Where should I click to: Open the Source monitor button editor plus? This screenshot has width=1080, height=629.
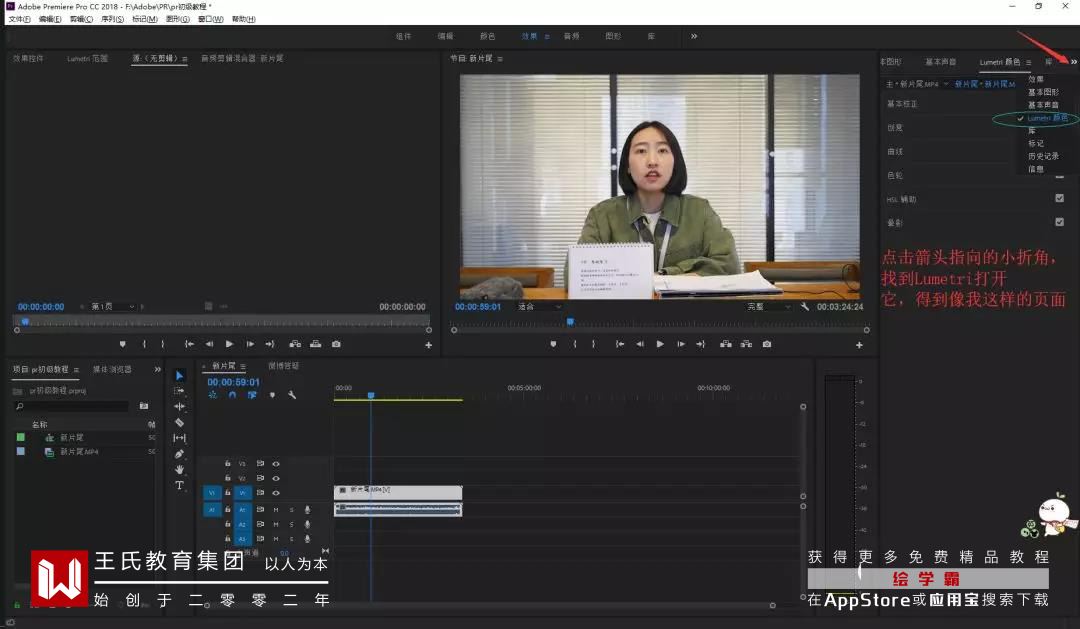coord(428,345)
